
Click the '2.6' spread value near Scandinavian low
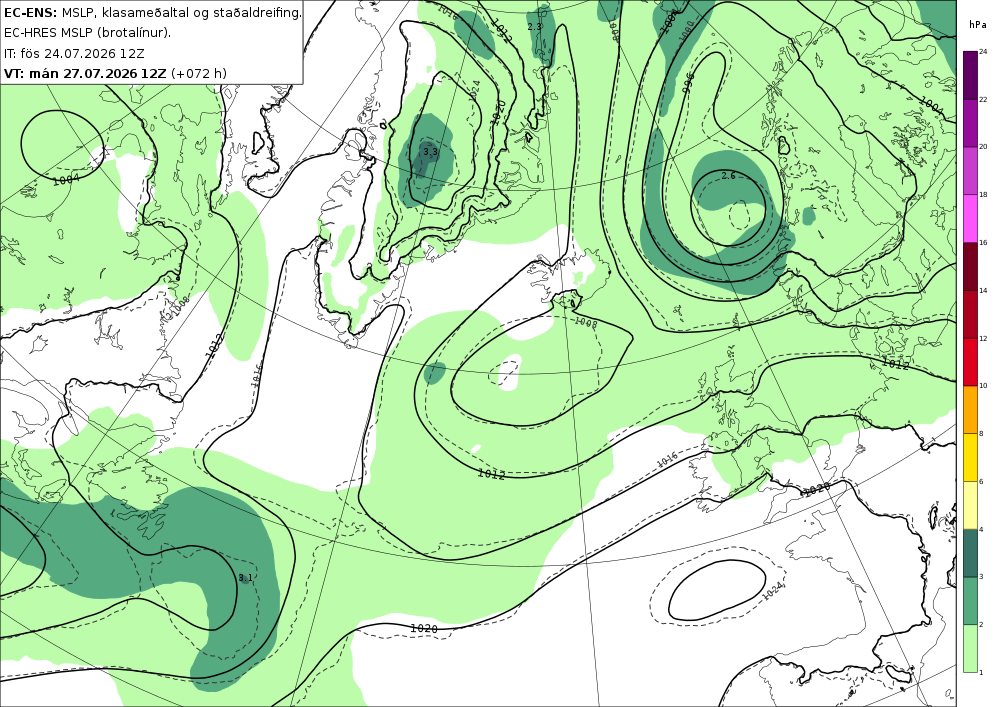[x=728, y=175]
